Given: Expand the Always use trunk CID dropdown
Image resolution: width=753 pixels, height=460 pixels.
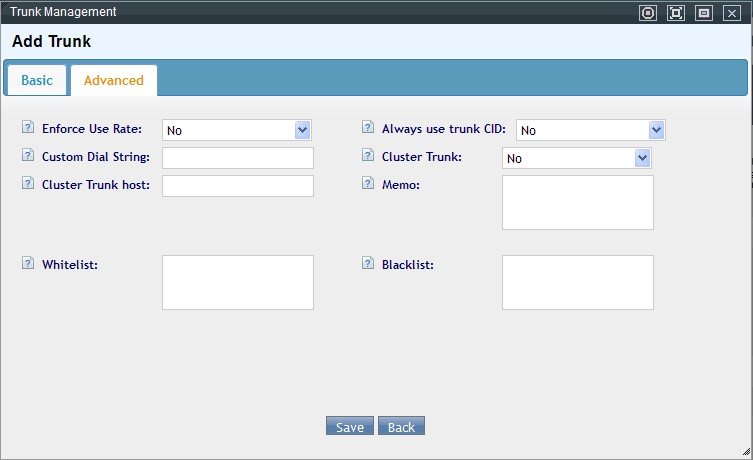Looking at the screenshot, I should [x=591, y=130].
